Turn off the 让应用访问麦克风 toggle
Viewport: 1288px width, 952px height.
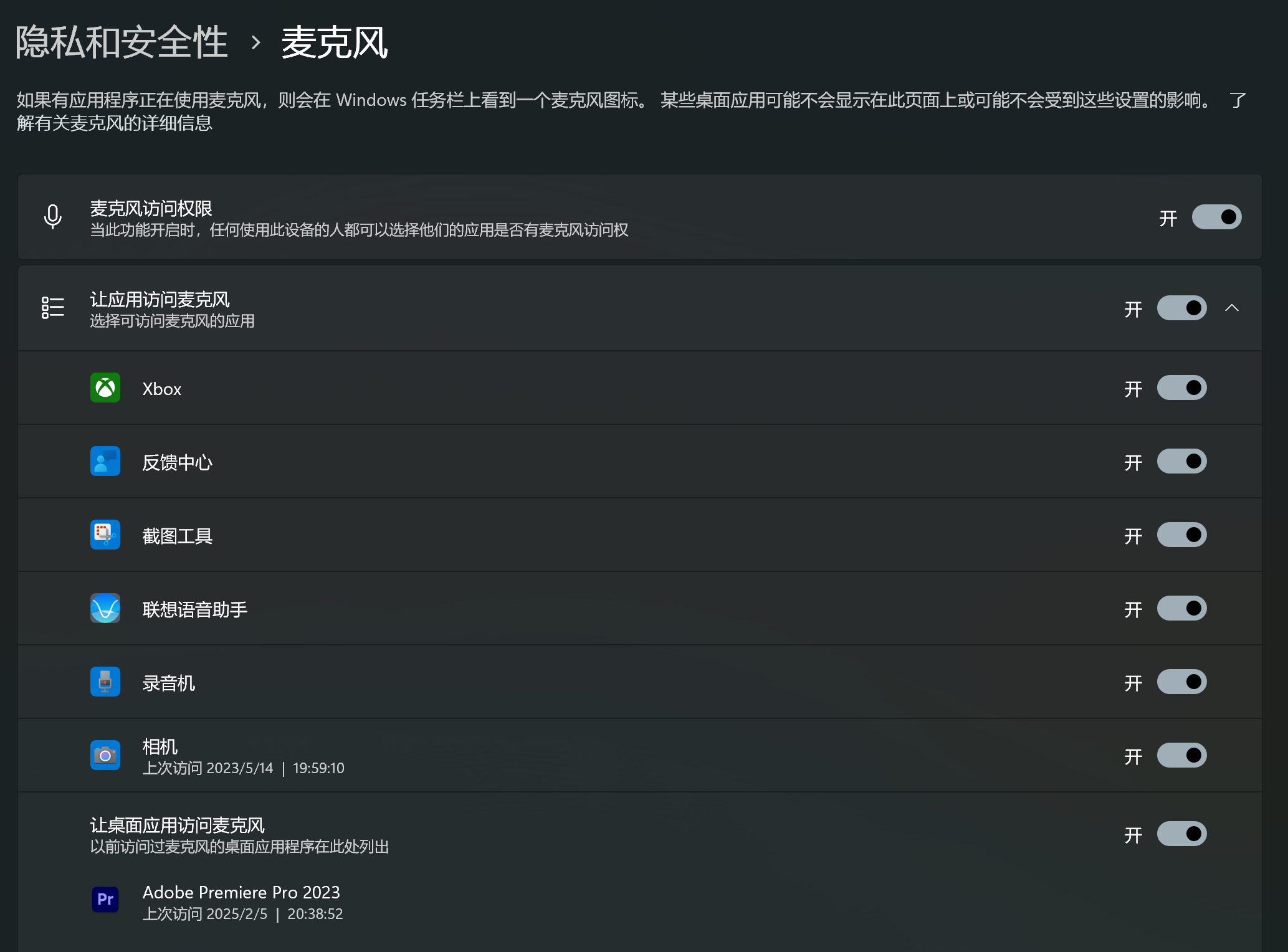pyautogui.click(x=1181, y=308)
